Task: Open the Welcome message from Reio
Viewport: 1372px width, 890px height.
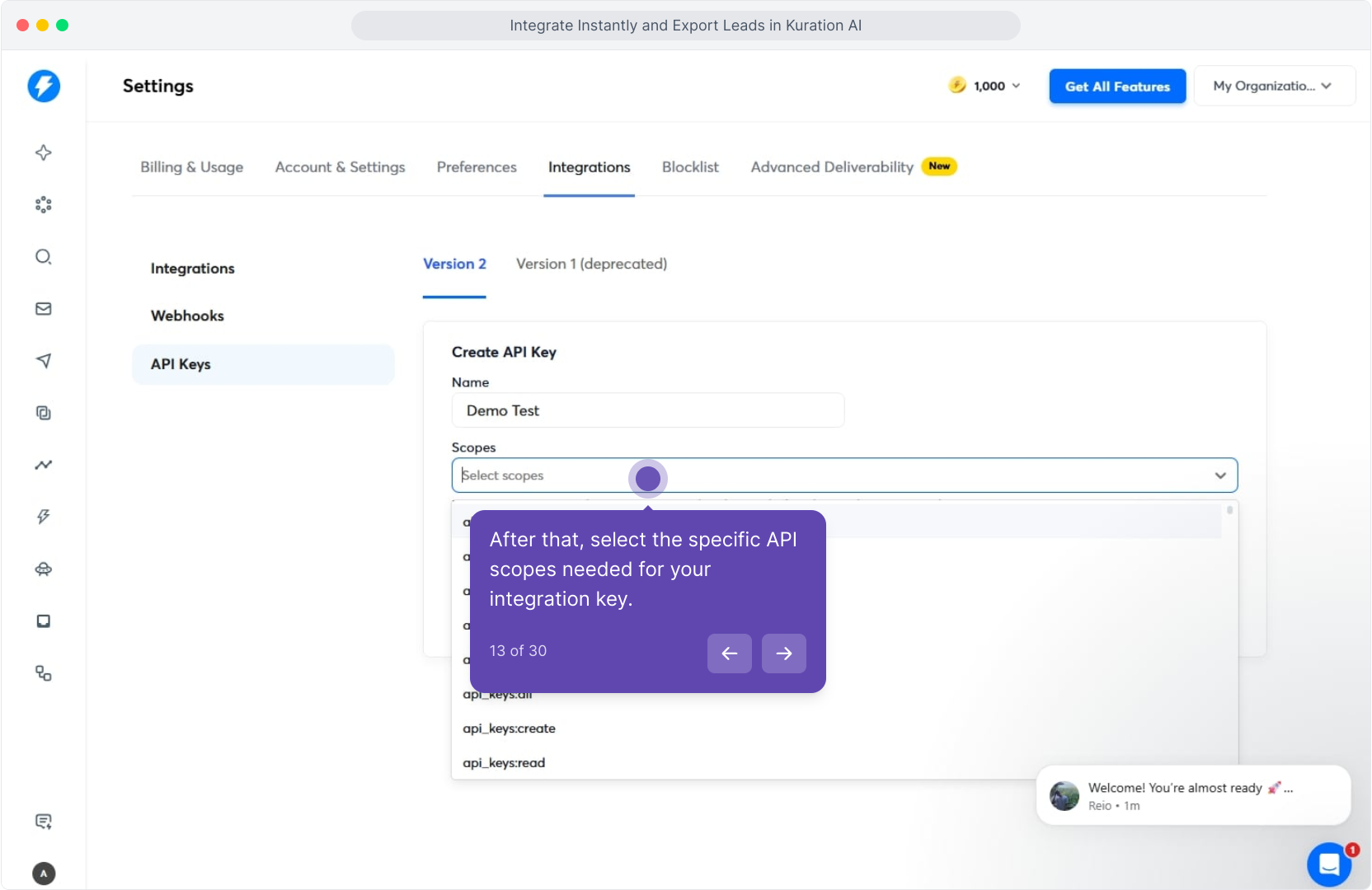Action: pyautogui.click(x=1193, y=795)
